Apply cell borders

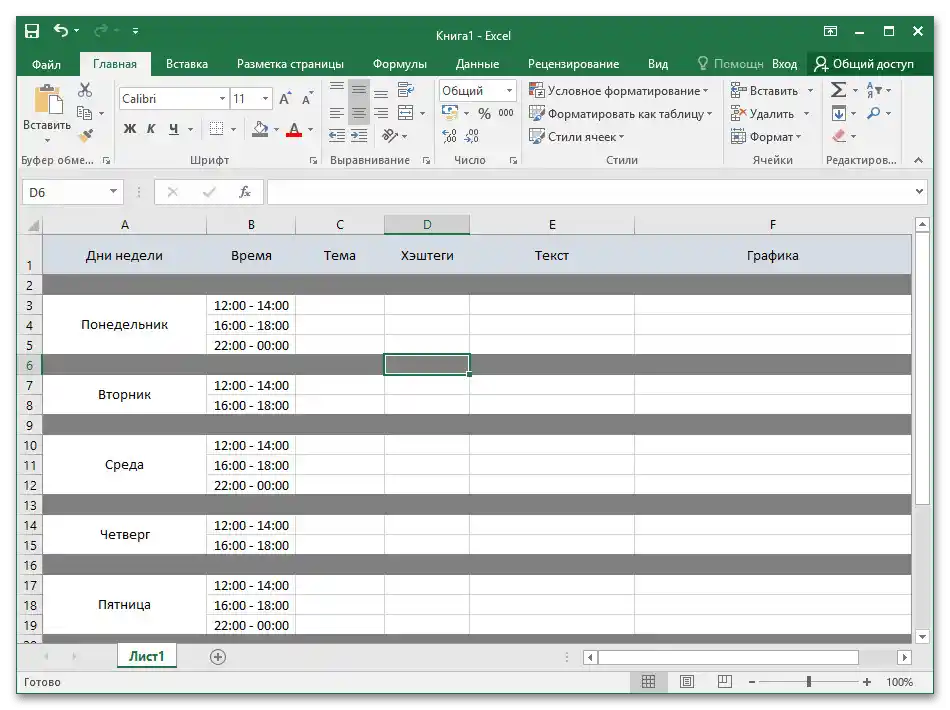(216, 128)
